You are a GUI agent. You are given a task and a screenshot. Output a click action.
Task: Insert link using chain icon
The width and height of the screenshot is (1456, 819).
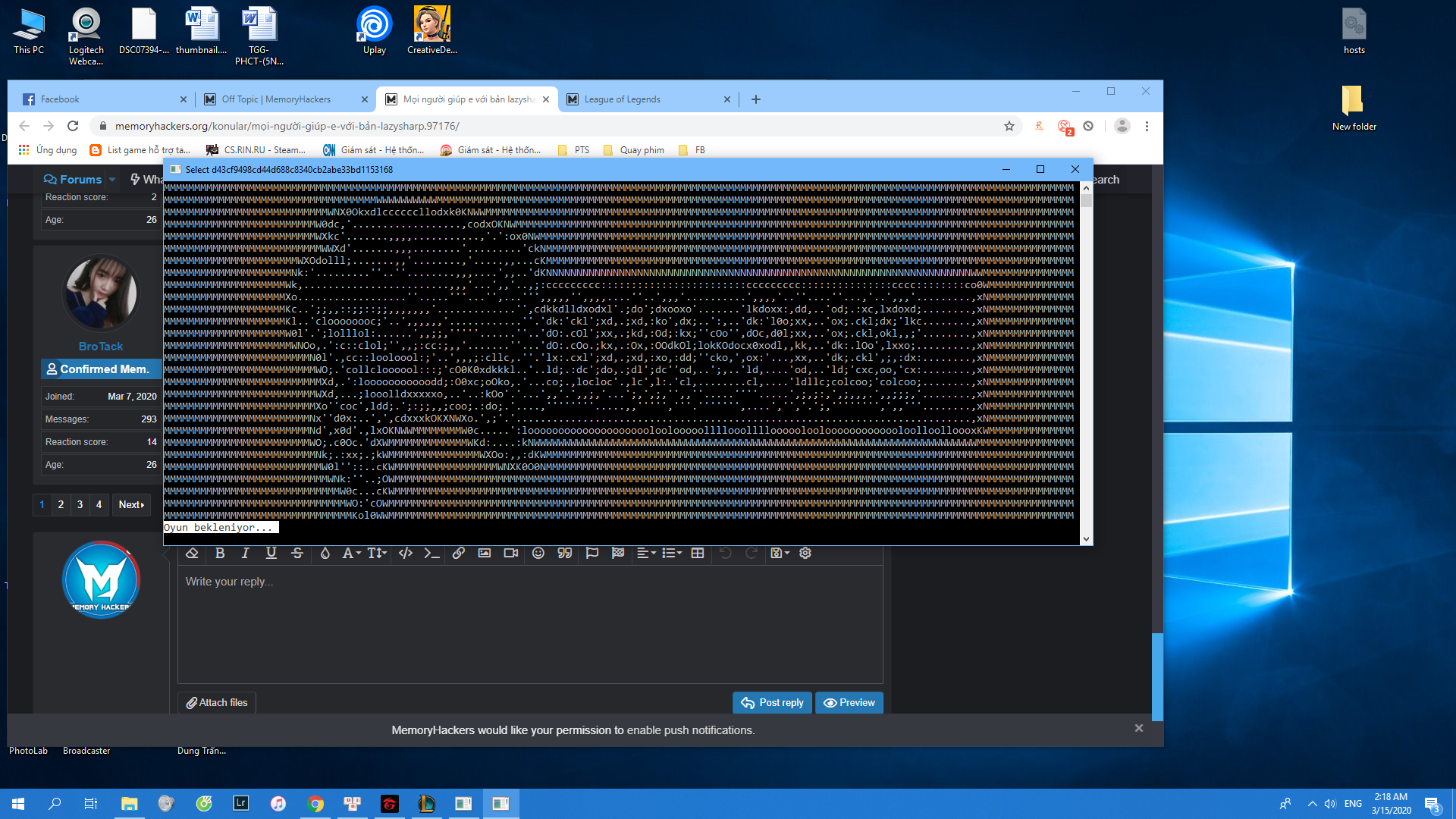pos(458,554)
